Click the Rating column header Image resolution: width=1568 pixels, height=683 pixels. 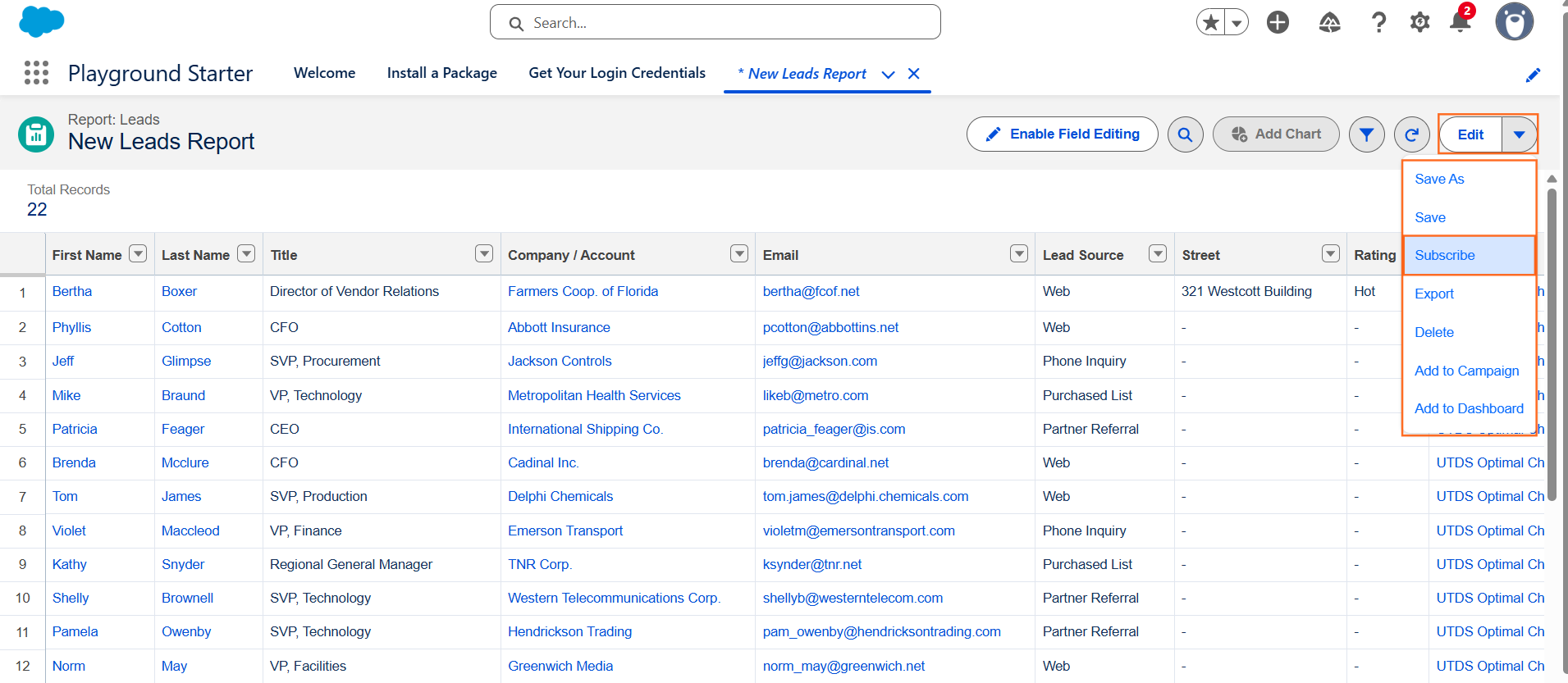[1374, 255]
